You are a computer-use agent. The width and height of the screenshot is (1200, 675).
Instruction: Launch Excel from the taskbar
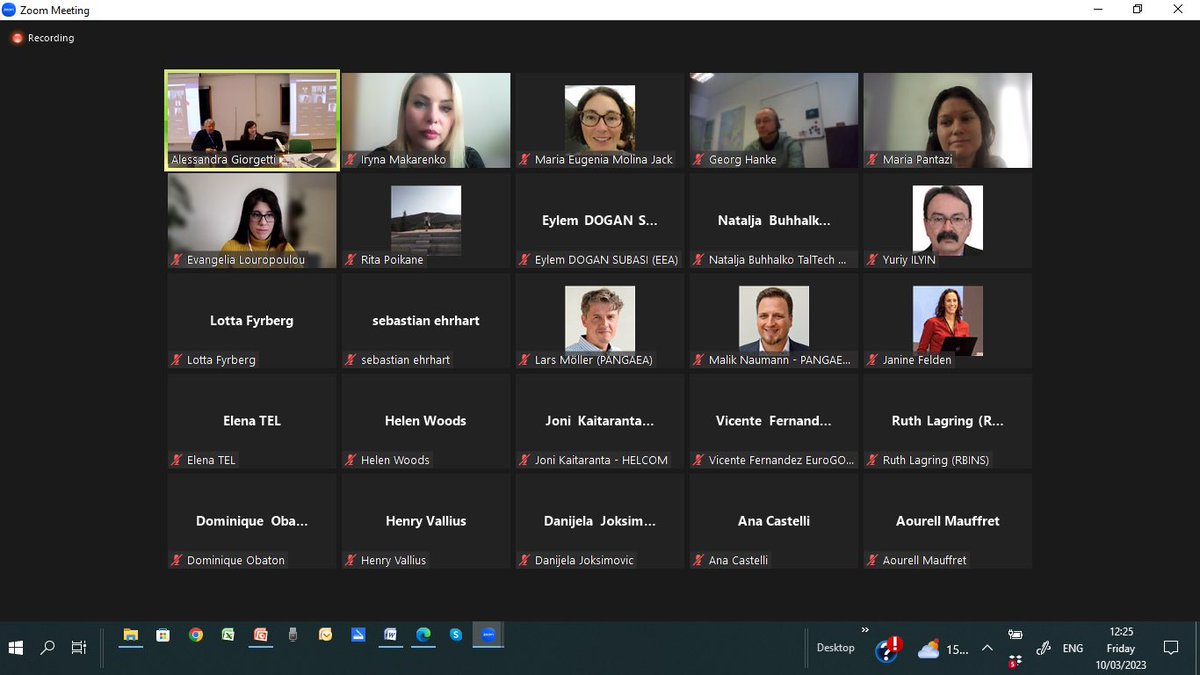tap(228, 634)
